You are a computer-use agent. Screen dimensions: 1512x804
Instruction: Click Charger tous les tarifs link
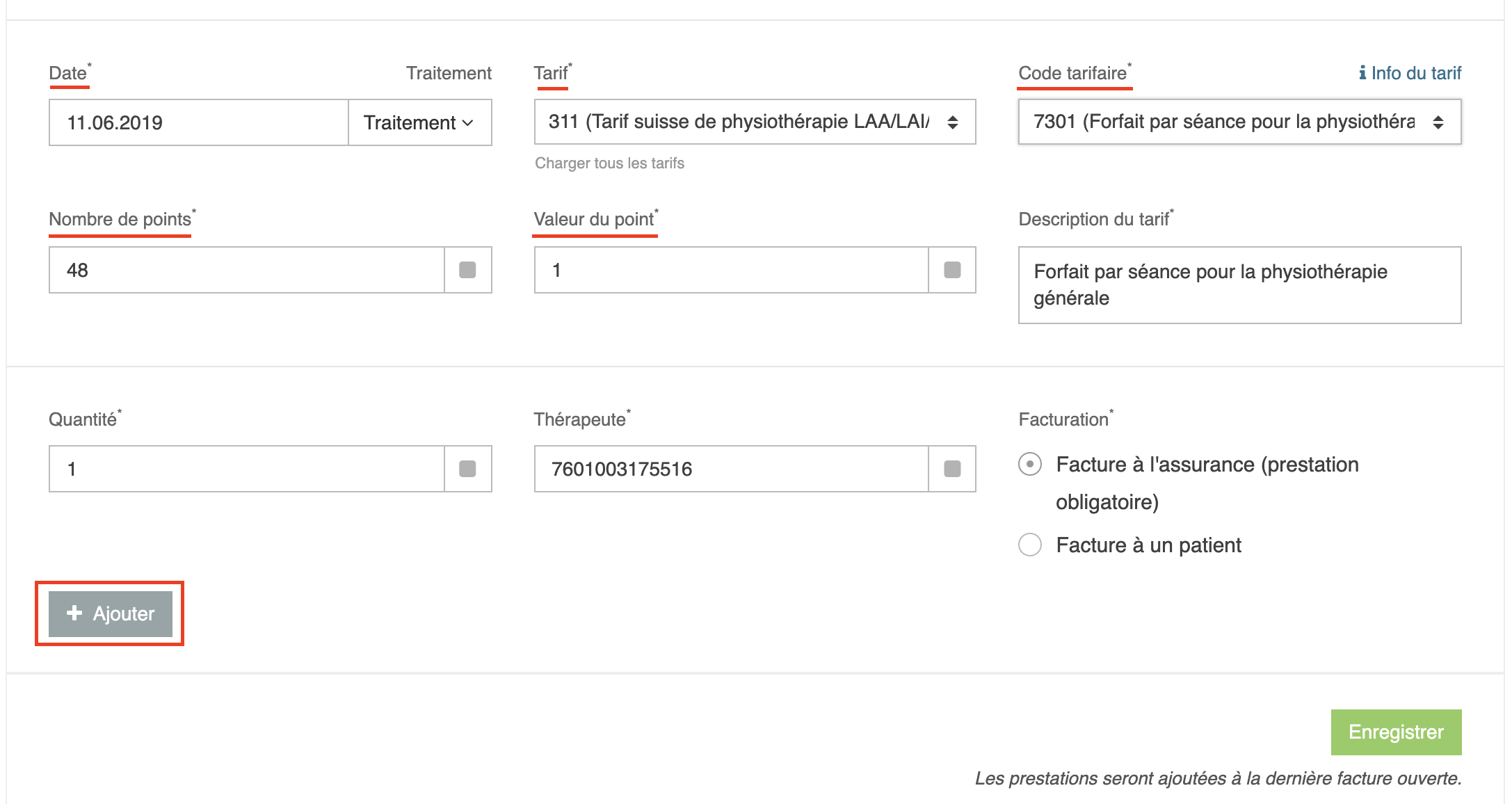[609, 163]
